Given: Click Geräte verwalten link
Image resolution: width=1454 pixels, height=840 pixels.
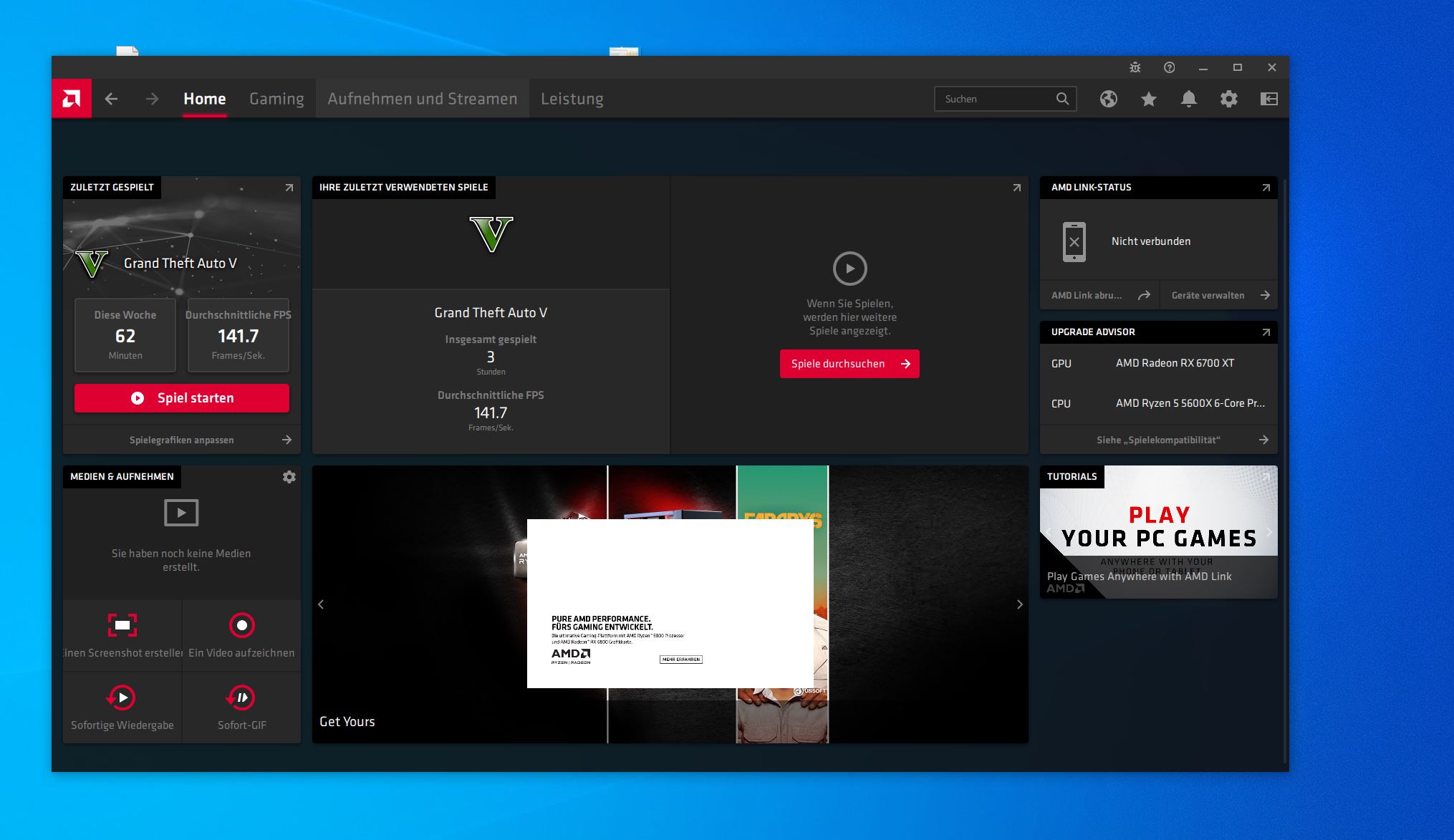Looking at the screenshot, I should pos(1219,295).
